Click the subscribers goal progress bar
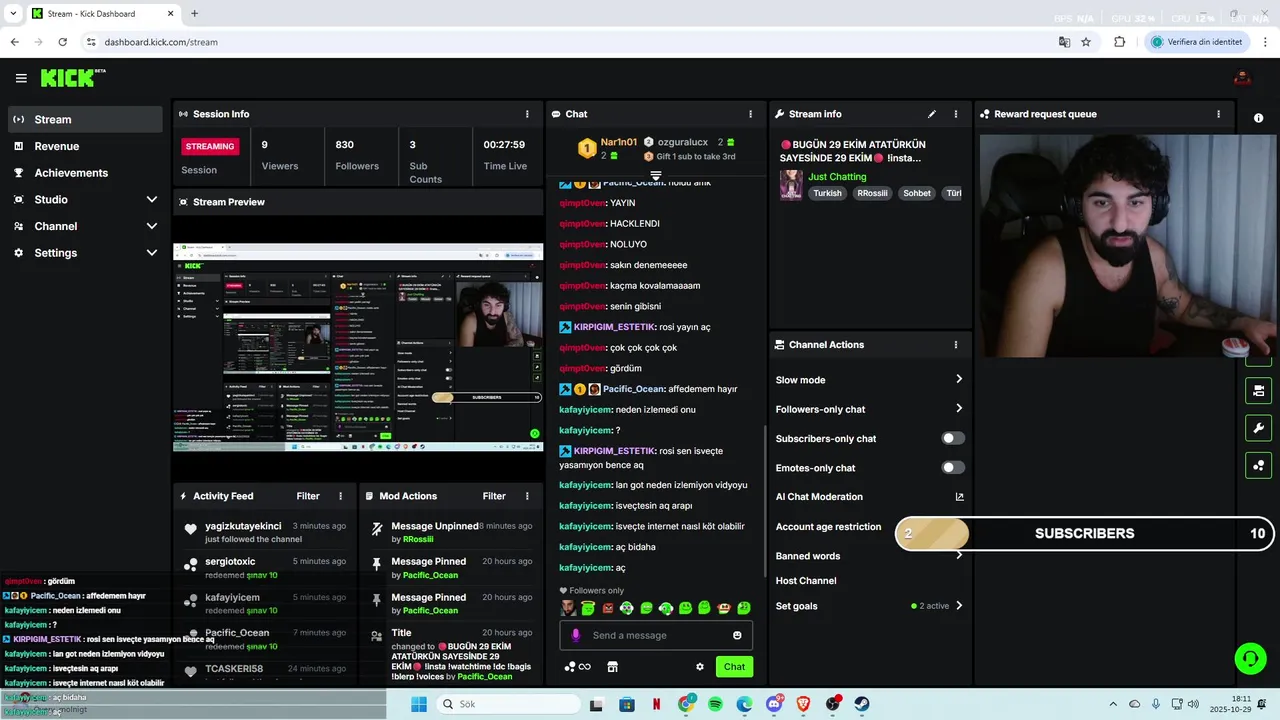Screen dimensions: 1280x720 coord(1084,533)
